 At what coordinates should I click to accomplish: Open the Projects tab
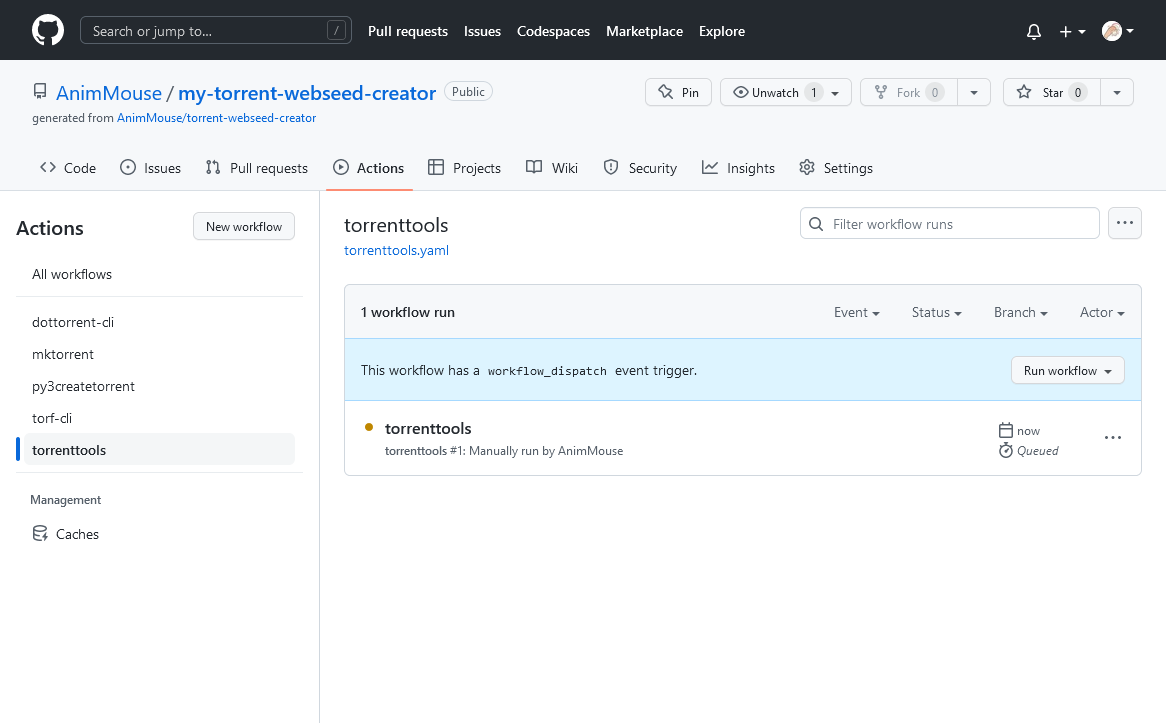(x=465, y=168)
